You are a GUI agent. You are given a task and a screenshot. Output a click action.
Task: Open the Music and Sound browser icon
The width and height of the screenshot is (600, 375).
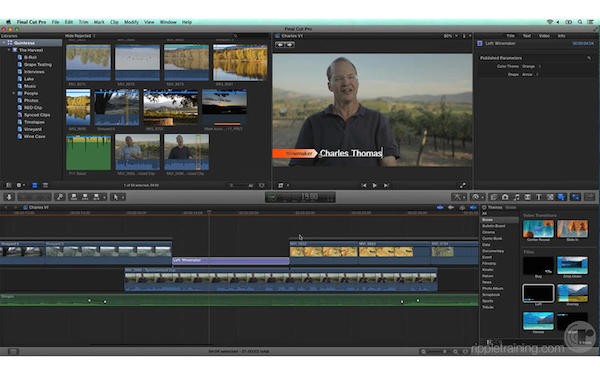tap(516, 197)
